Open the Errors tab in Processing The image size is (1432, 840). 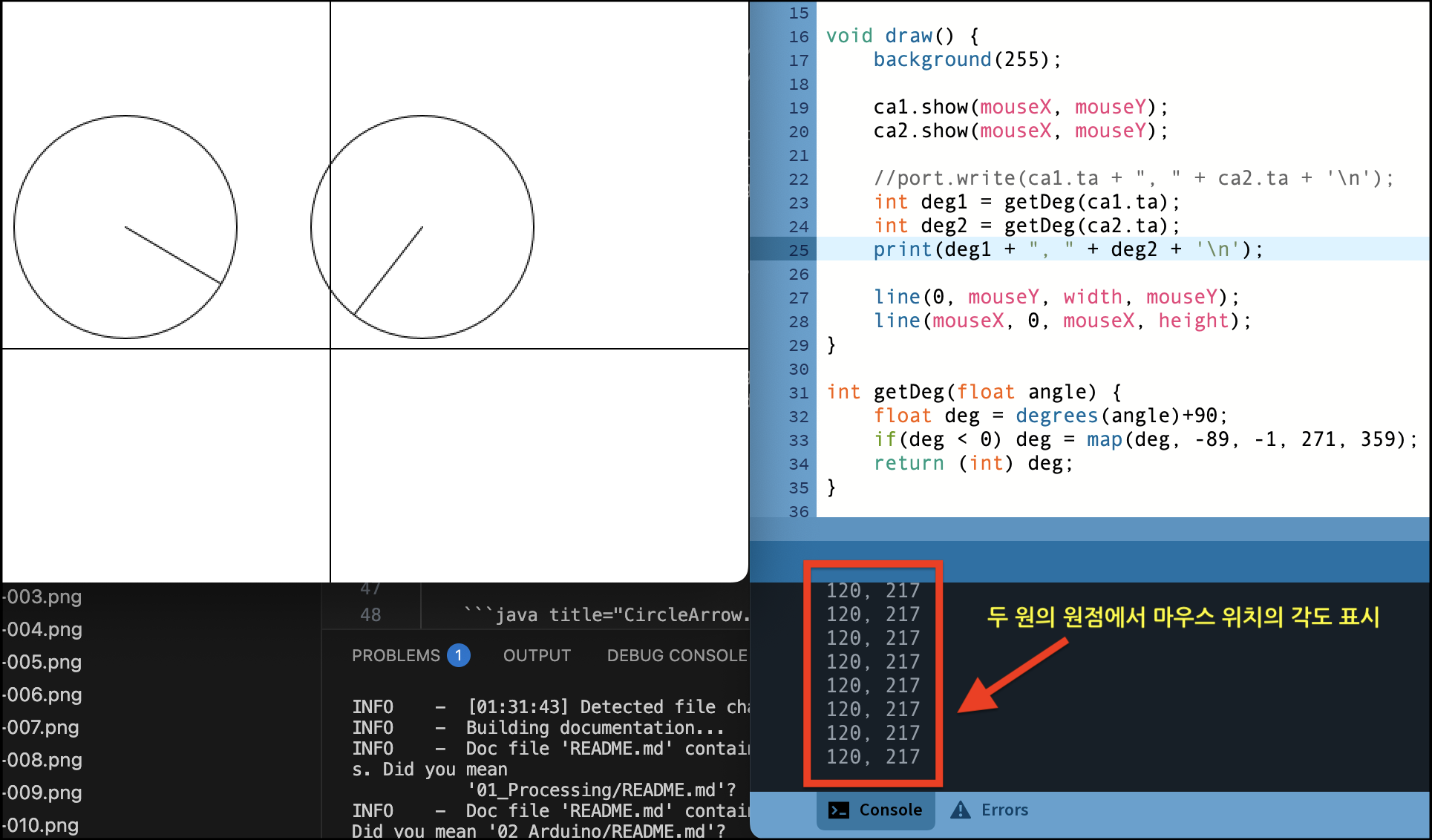click(x=990, y=810)
